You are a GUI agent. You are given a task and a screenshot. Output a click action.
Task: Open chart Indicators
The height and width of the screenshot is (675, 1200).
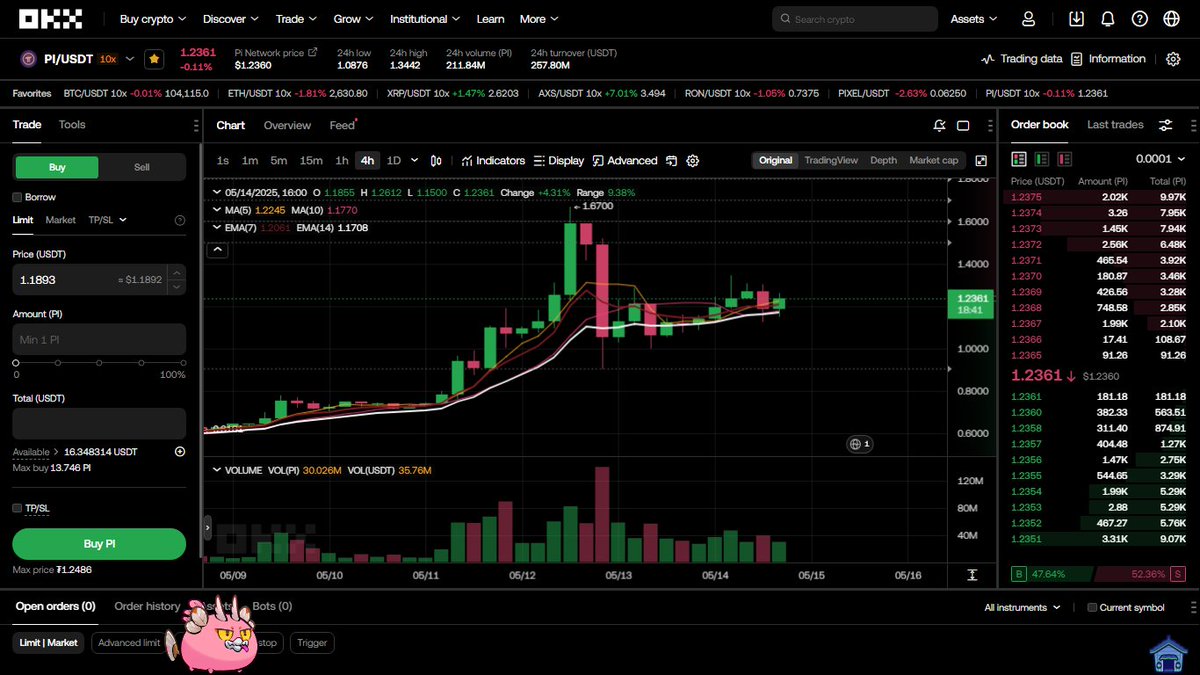pyautogui.click(x=493, y=160)
